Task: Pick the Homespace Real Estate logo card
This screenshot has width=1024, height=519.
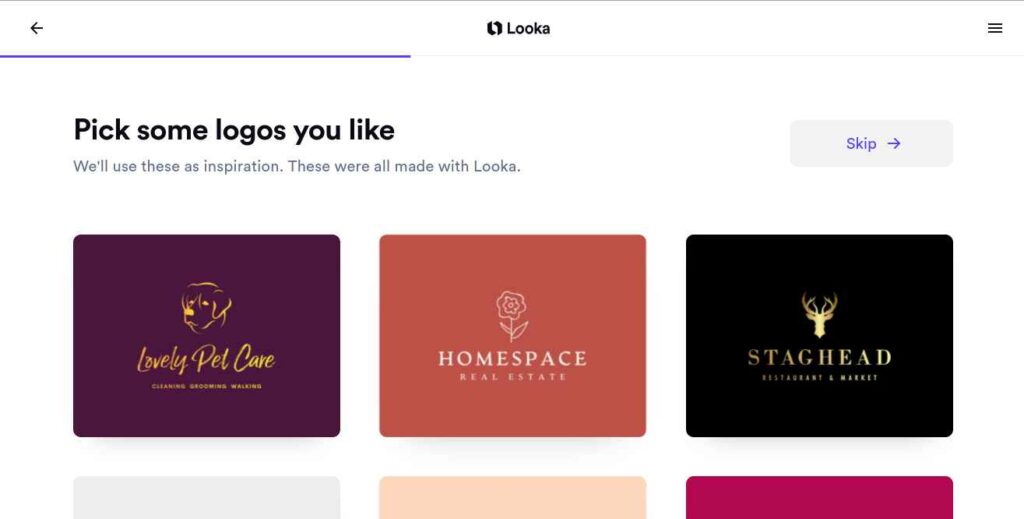Action: point(513,336)
